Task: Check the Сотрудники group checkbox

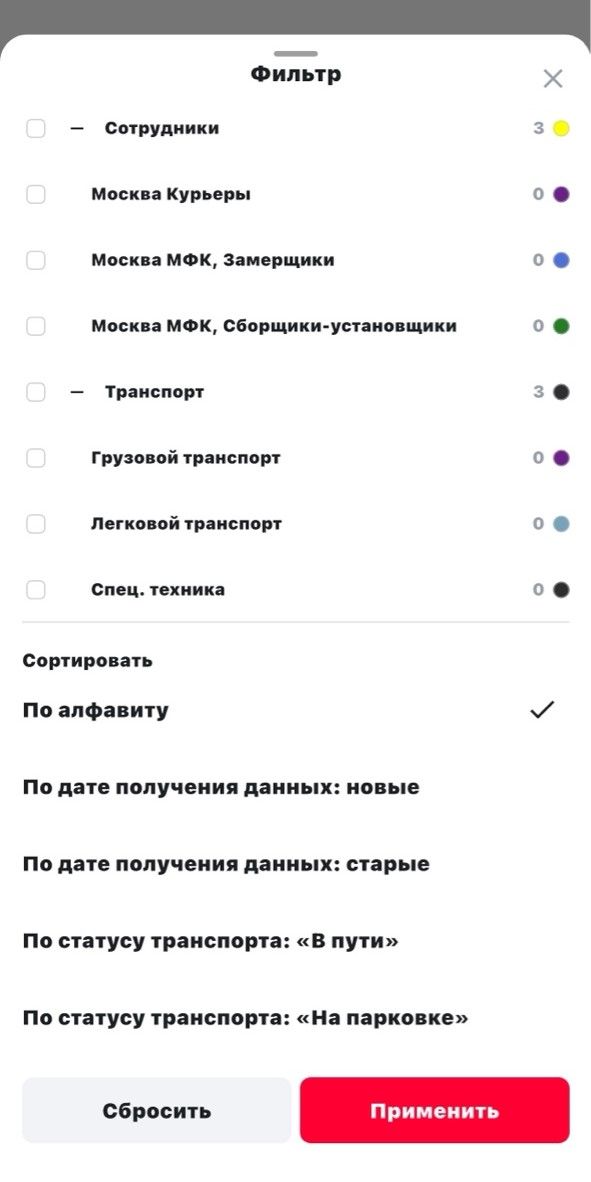Action: [x=35, y=128]
